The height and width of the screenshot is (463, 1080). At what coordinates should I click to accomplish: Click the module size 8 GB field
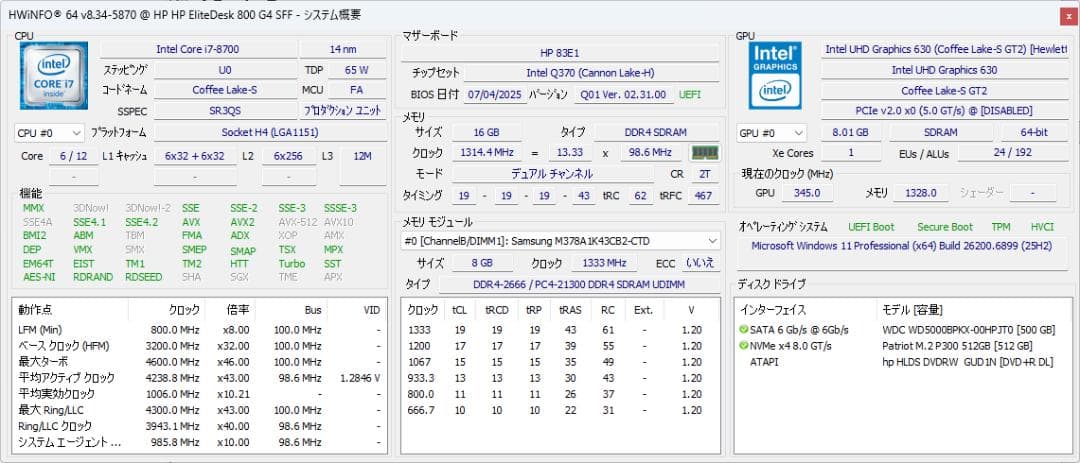coord(482,263)
